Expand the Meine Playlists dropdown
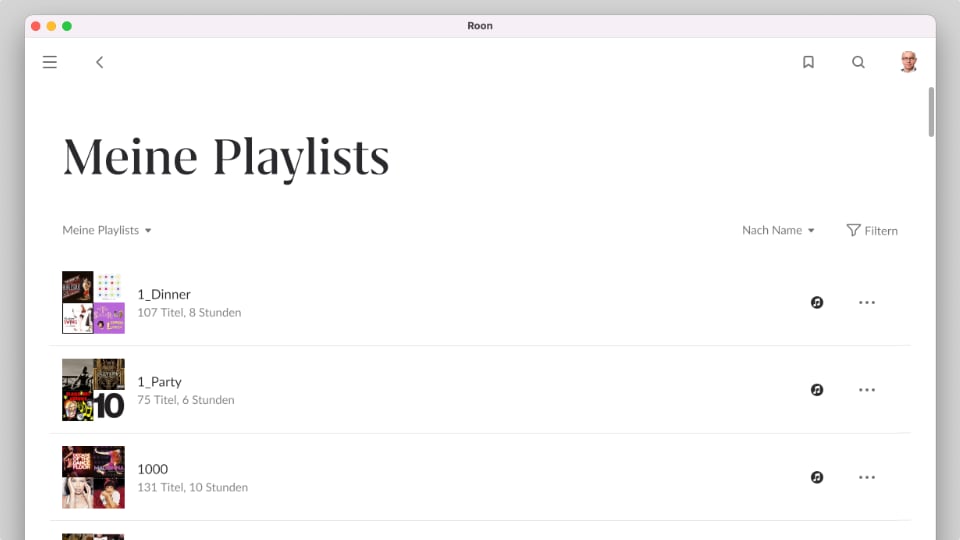Screen dimensions: 960x540 click(x=107, y=230)
